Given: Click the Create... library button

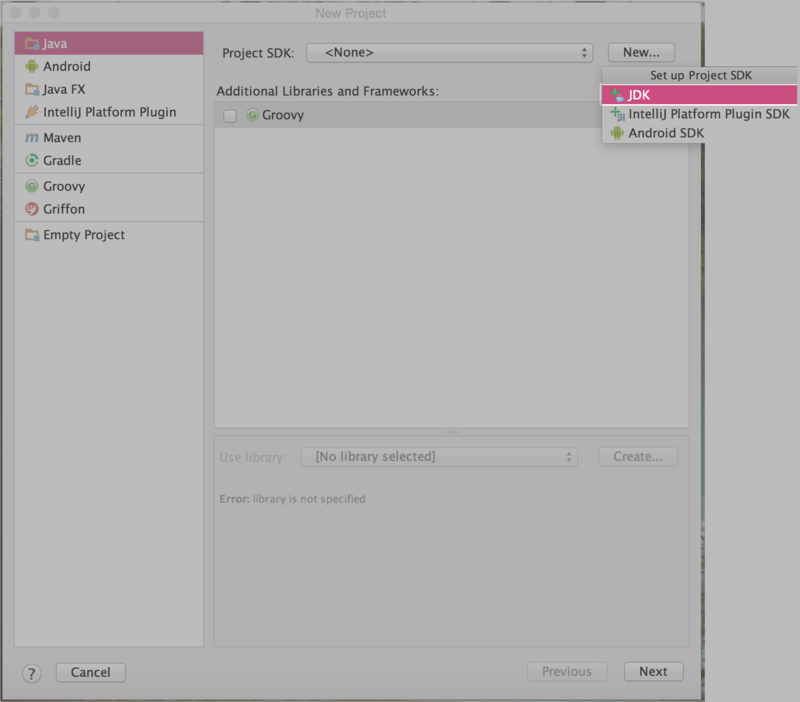Looking at the screenshot, I should 638,457.
